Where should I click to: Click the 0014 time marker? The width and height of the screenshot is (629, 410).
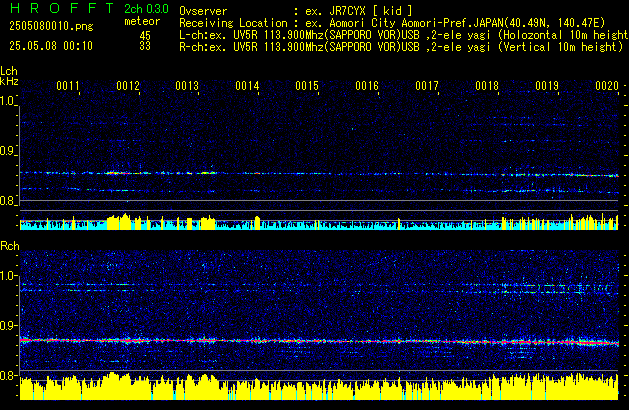coord(247,86)
